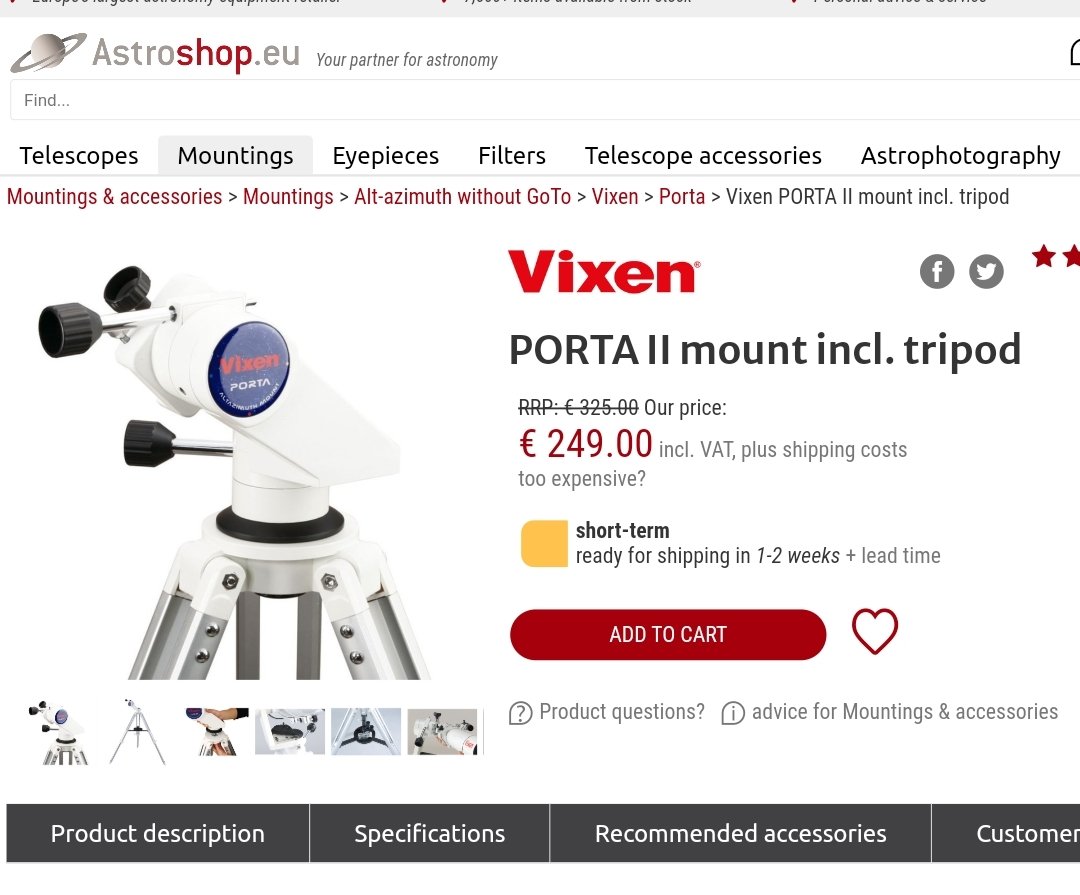Click the Astroshop.eu Saturn logo

pos(48,52)
